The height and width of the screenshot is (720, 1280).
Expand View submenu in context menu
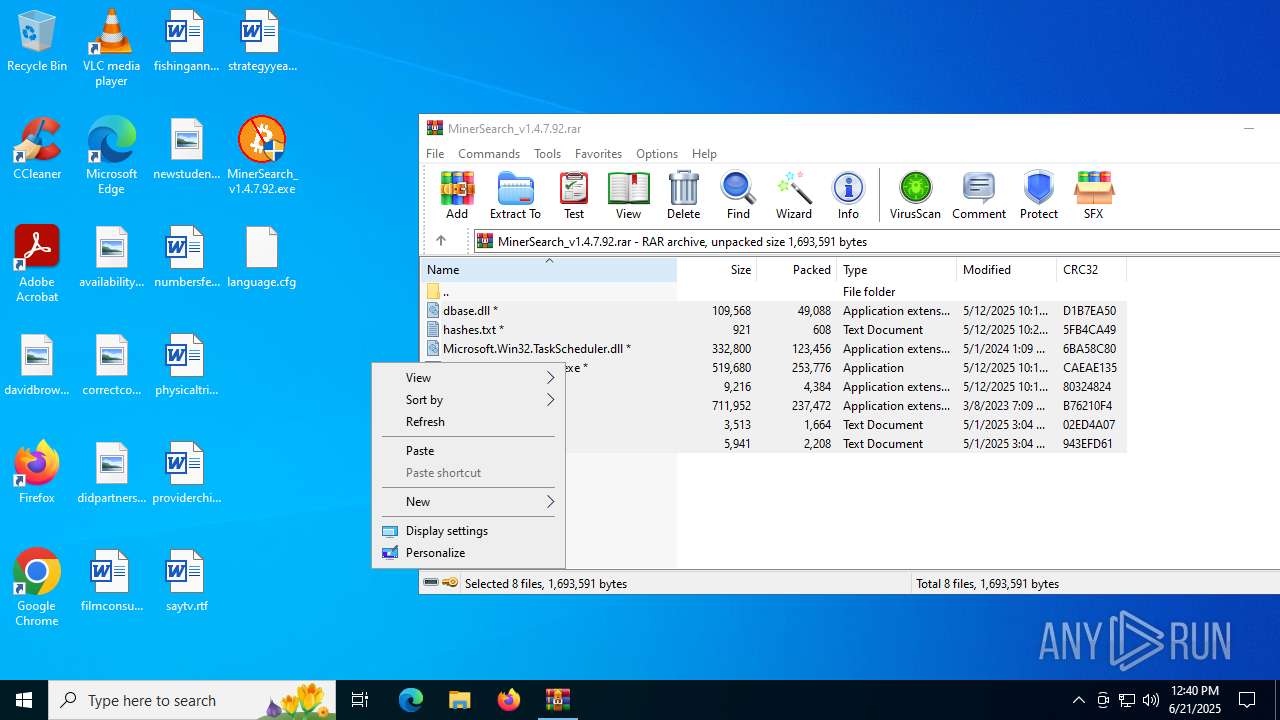click(468, 378)
